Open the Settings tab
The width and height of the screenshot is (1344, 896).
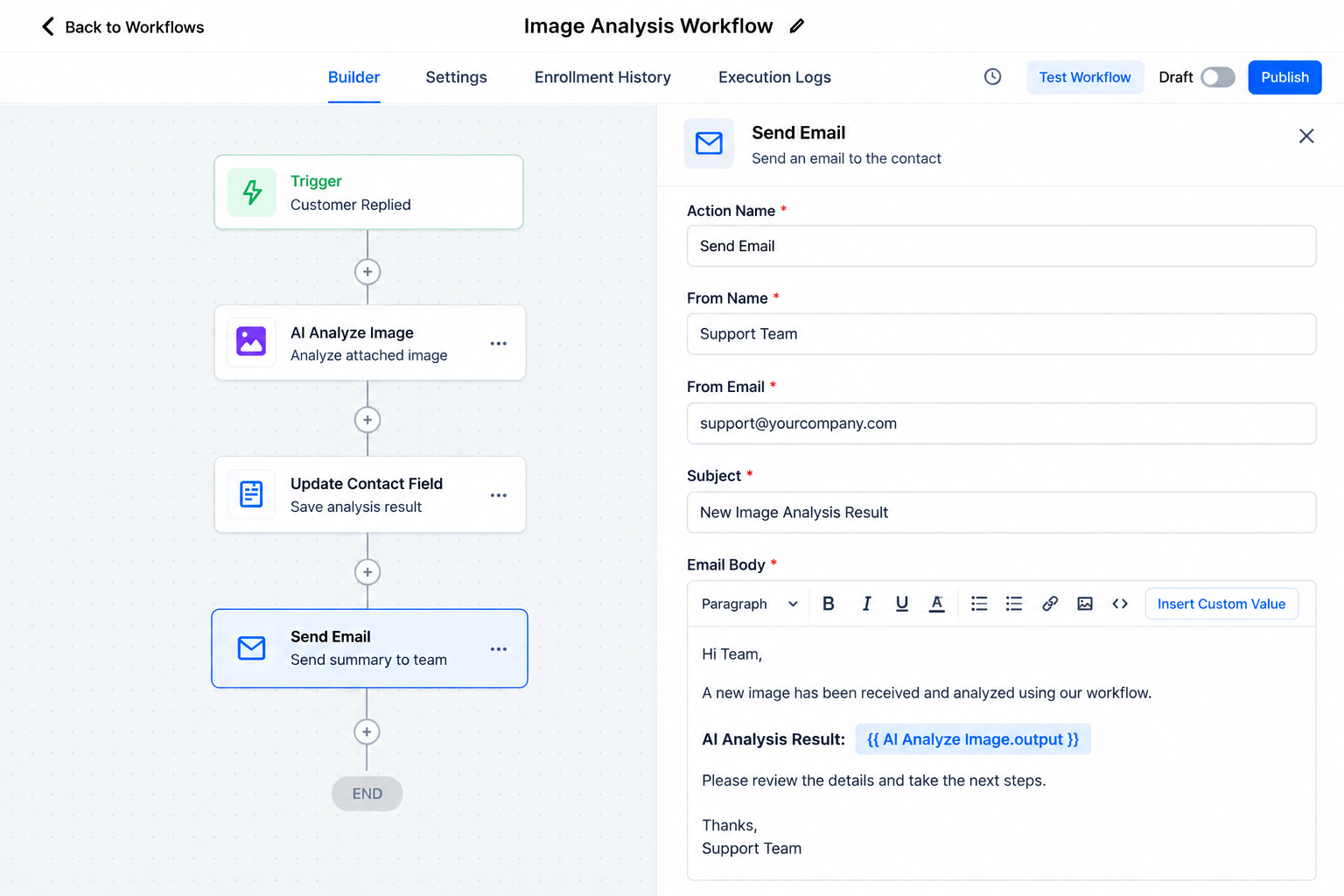(456, 77)
